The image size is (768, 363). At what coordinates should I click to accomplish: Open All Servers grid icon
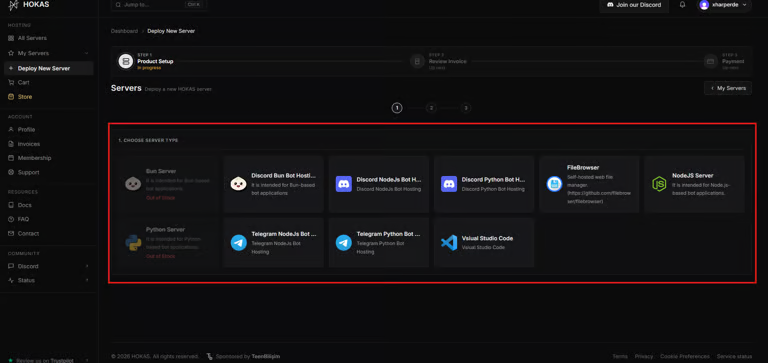tap(11, 38)
